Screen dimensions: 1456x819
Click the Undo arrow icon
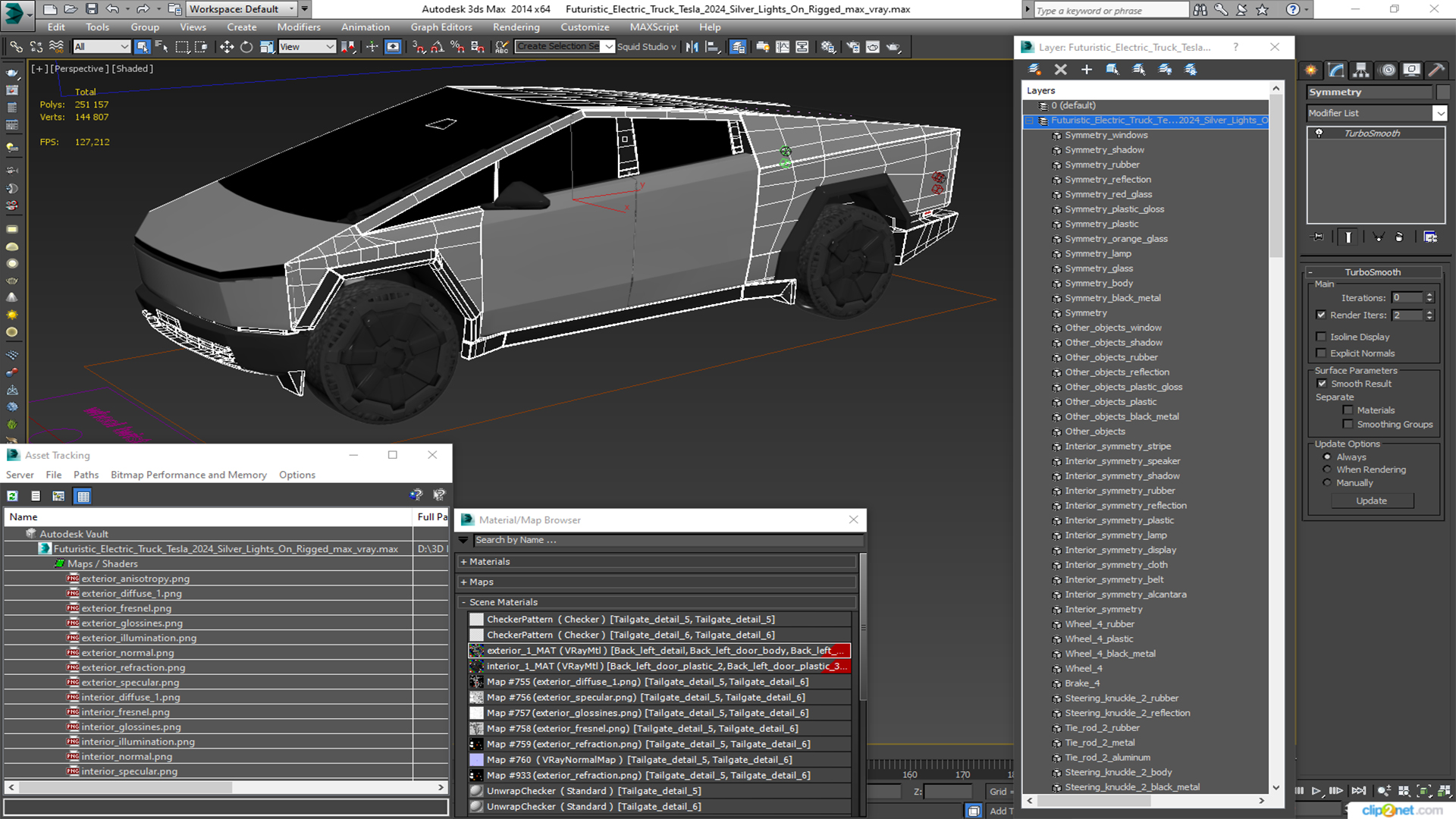(112, 9)
